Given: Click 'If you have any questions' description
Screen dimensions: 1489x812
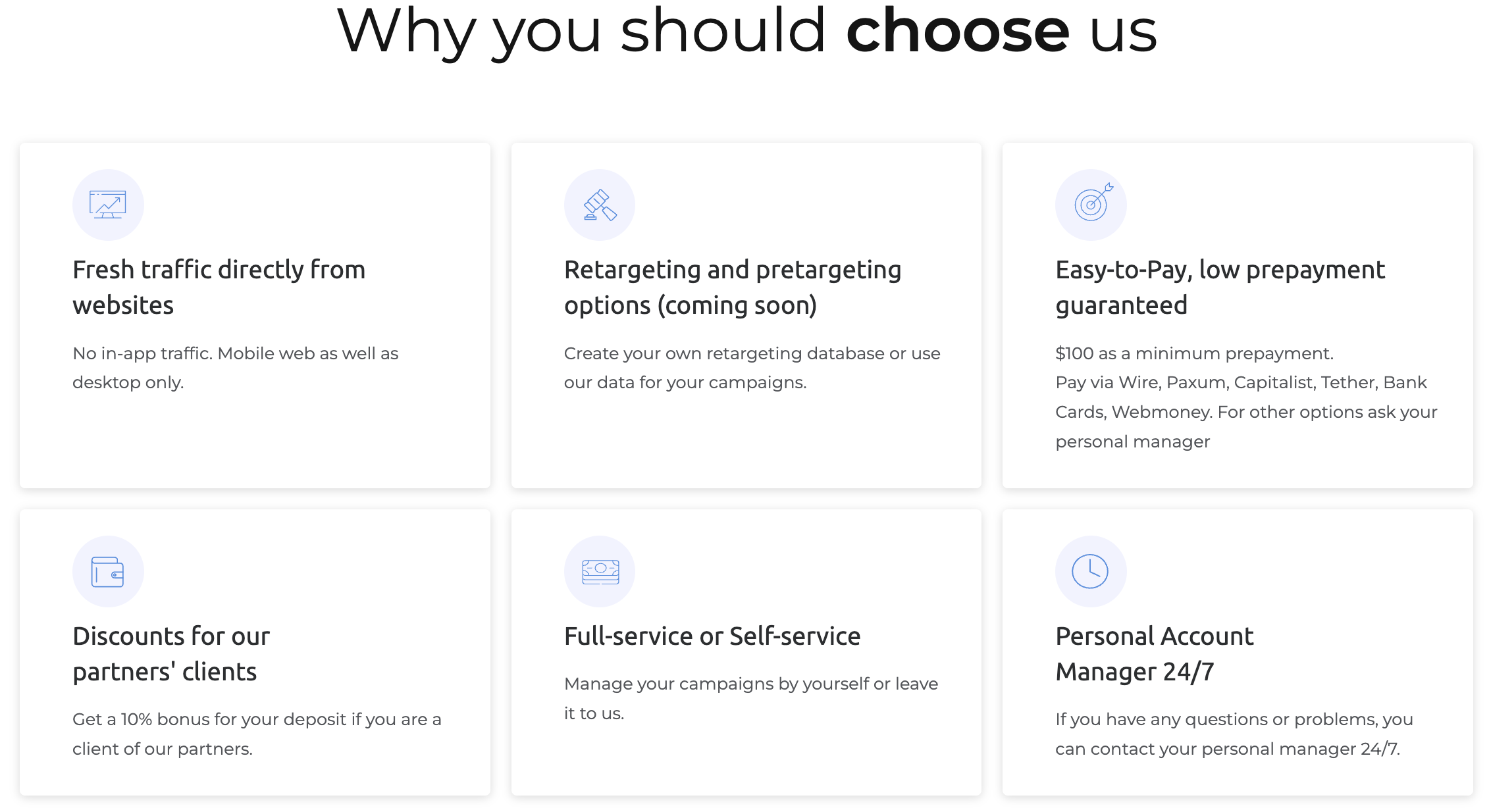Looking at the screenshot, I should tap(1234, 734).
